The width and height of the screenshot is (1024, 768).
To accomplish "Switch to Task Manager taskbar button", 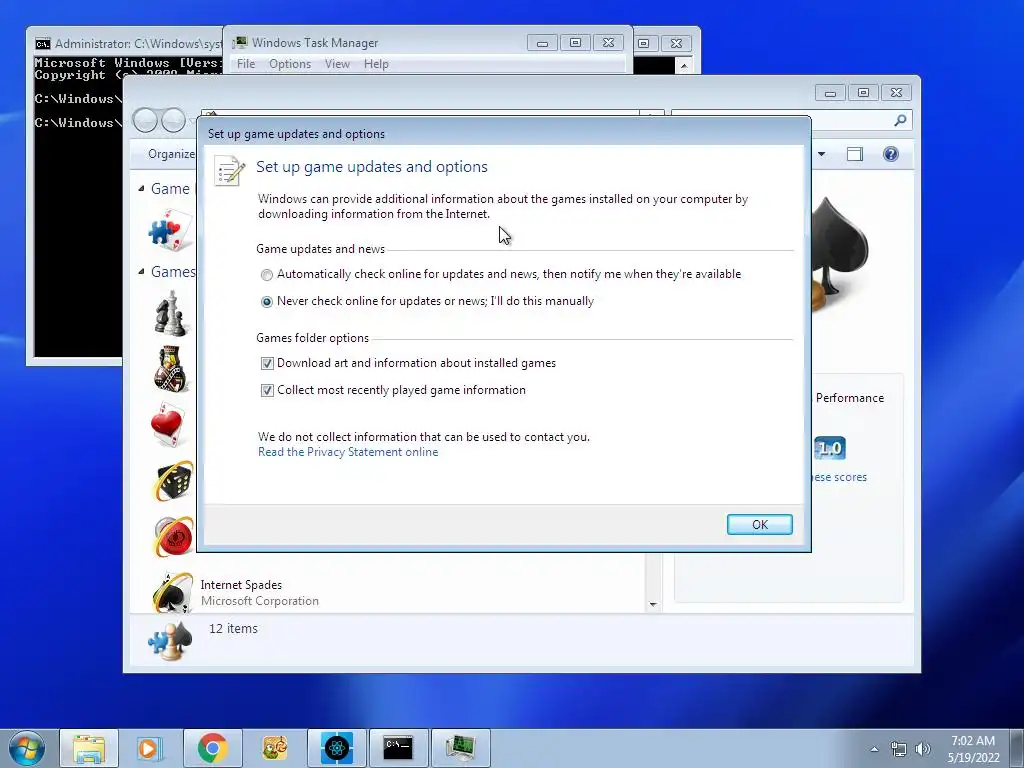I will [x=460, y=748].
